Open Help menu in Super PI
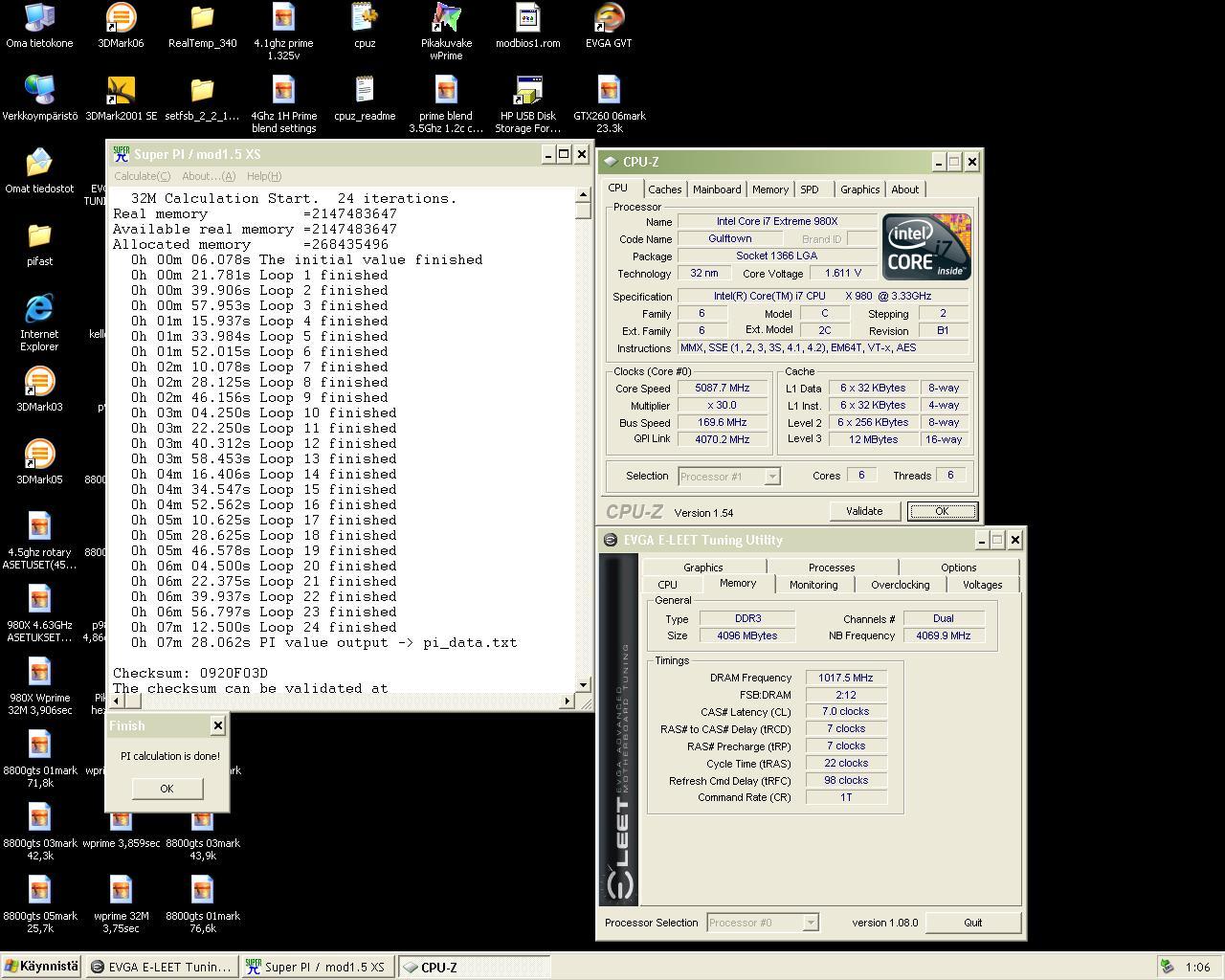 pyautogui.click(x=263, y=176)
